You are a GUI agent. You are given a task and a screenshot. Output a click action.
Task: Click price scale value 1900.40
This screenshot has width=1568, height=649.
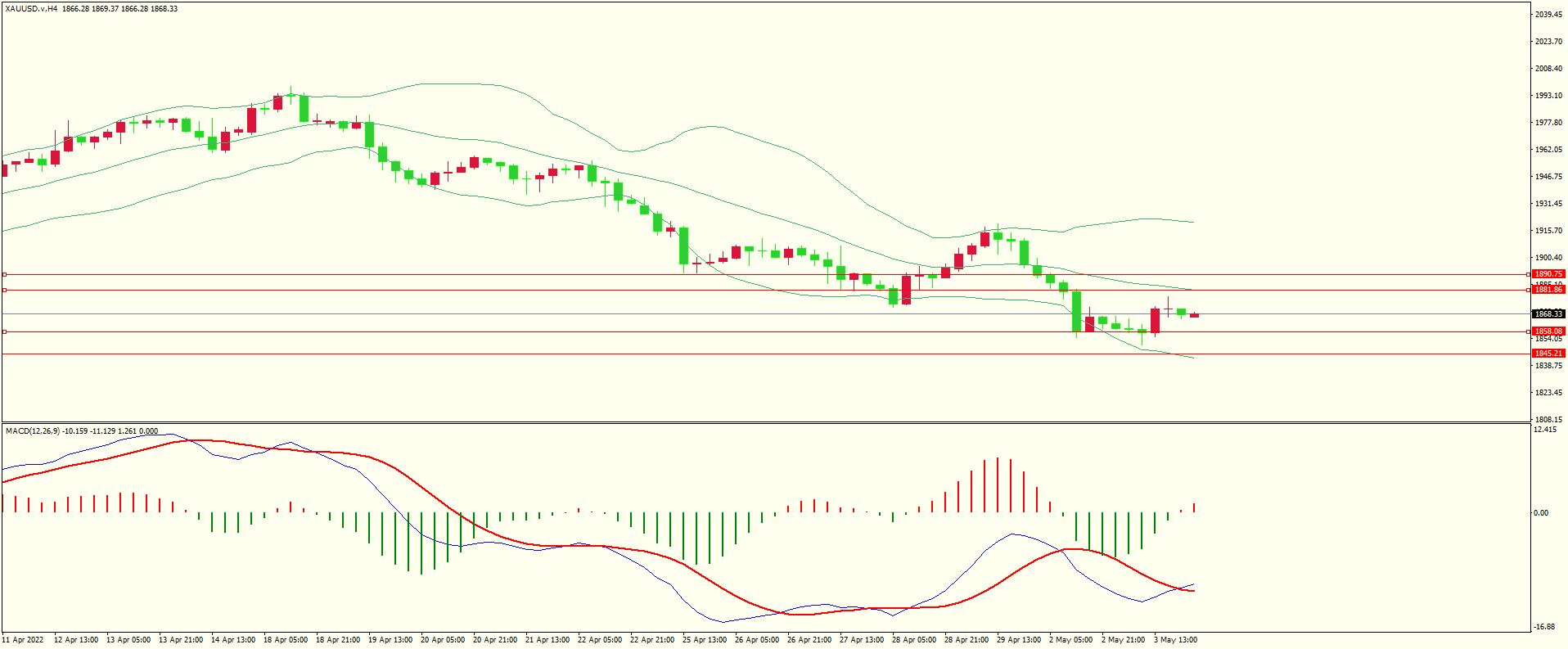1548,258
